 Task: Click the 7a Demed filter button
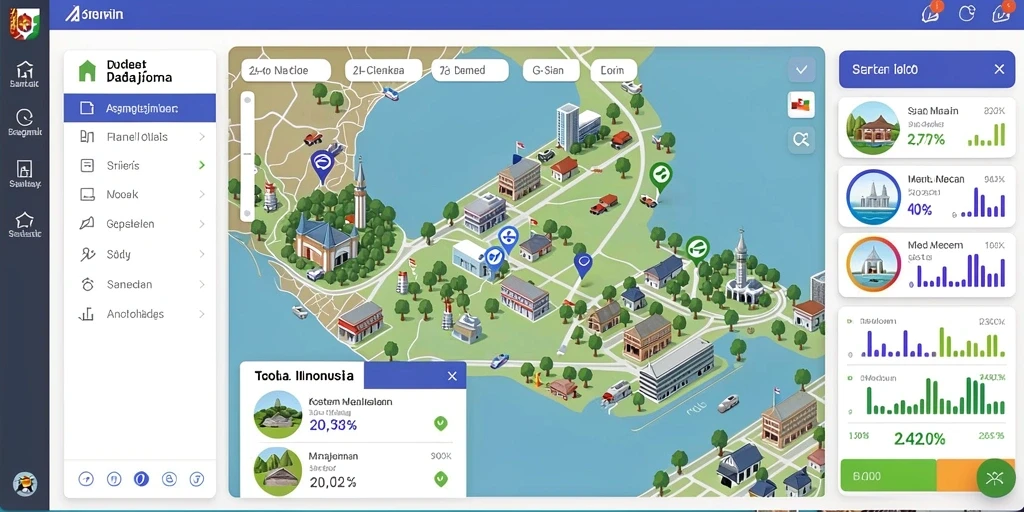(x=470, y=70)
